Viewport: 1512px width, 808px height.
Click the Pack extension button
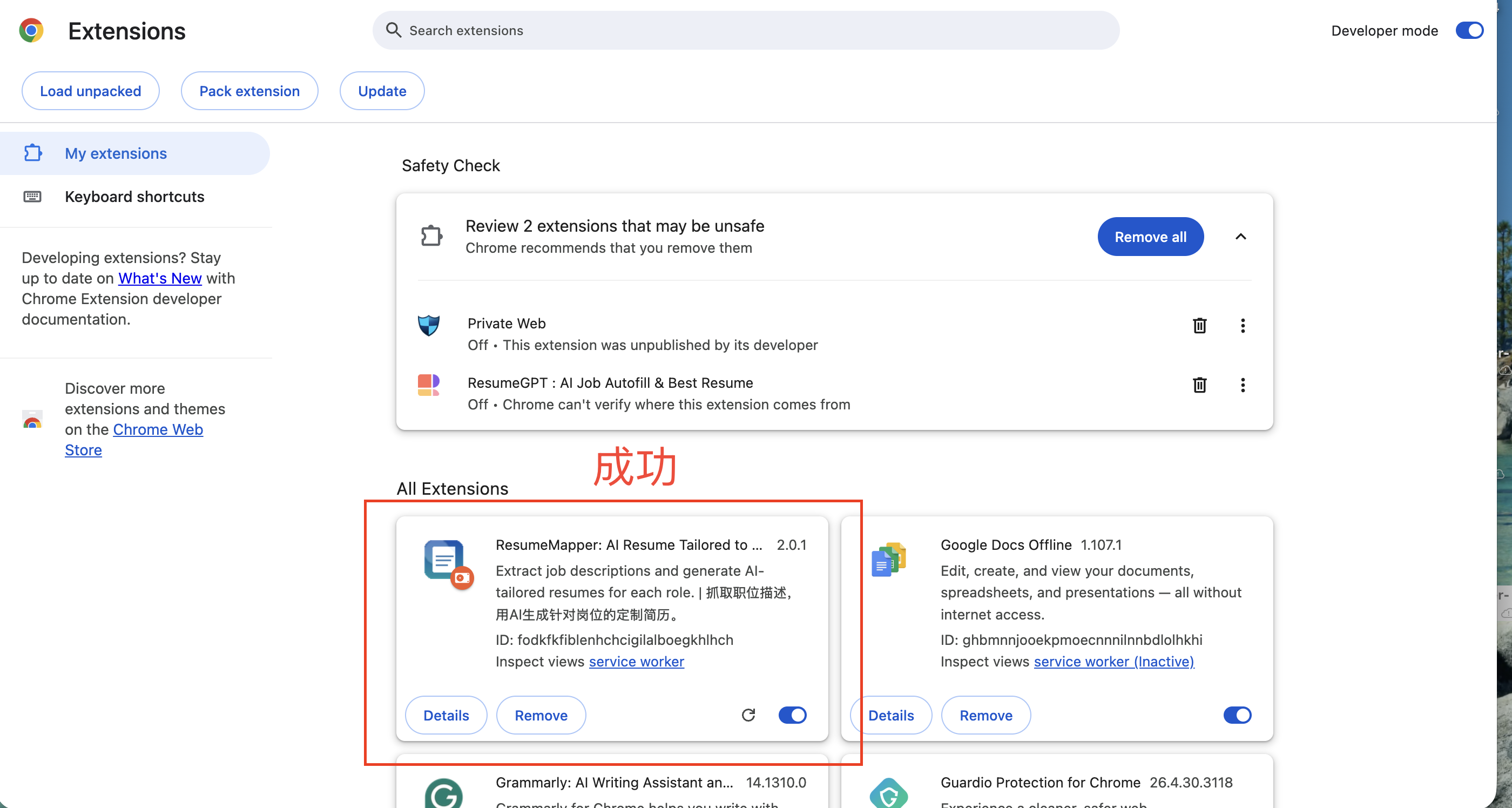(x=249, y=90)
